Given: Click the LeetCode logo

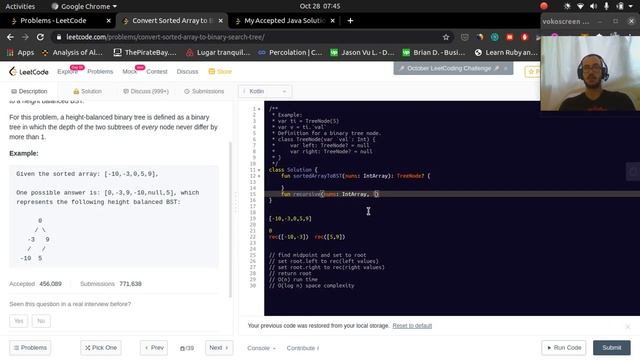Looking at the screenshot, I should 29,72.
